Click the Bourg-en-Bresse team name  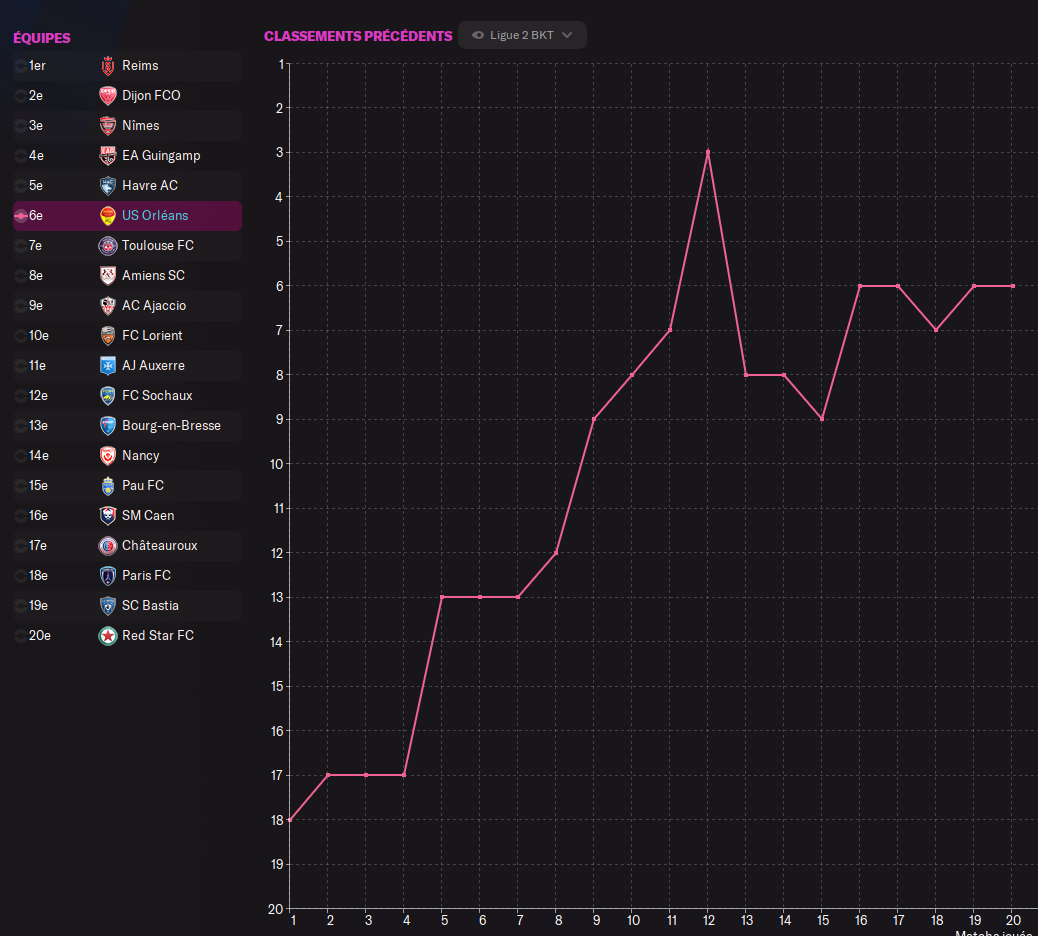(171, 426)
